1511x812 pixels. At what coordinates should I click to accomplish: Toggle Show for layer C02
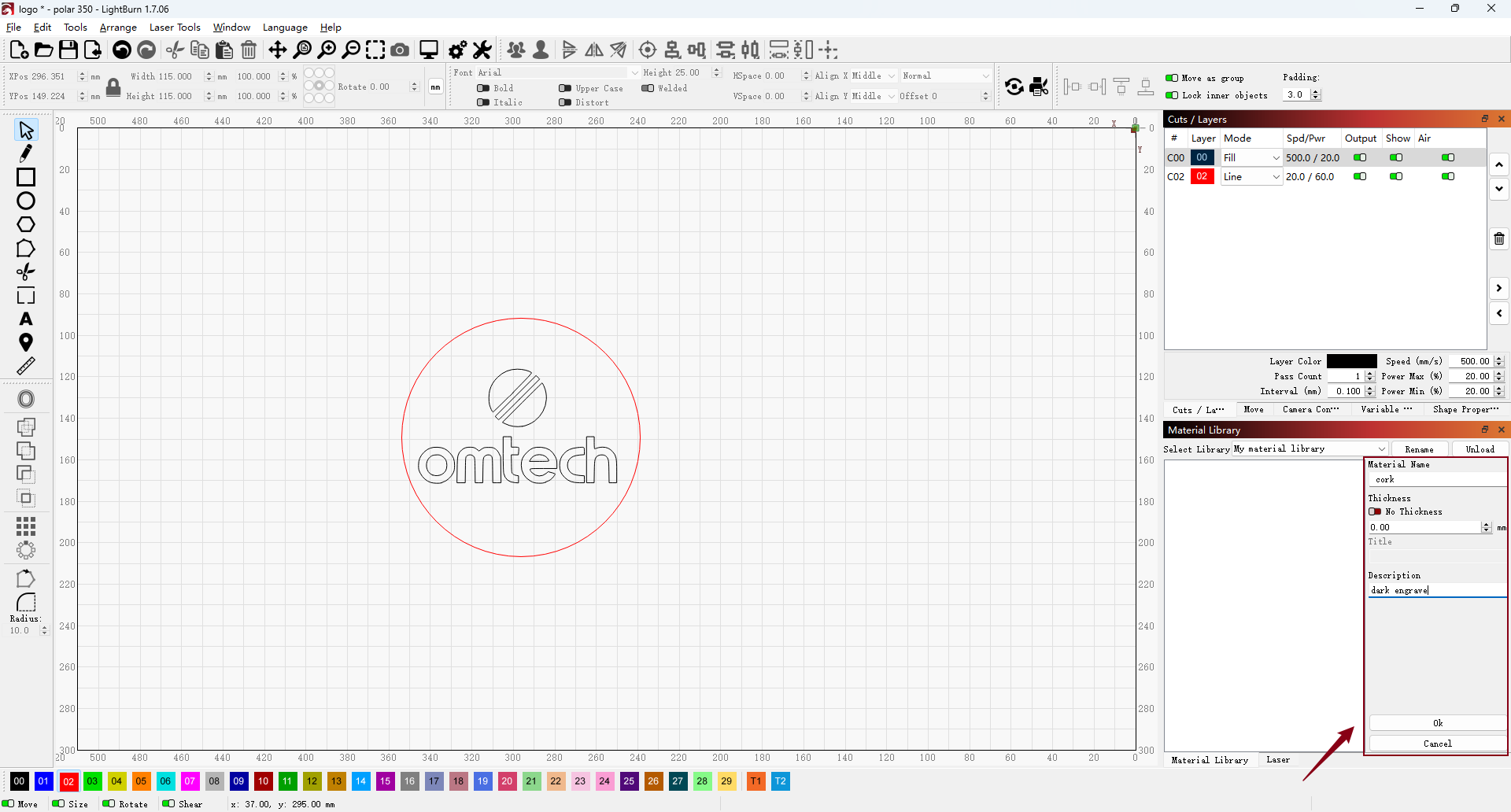point(1396,176)
